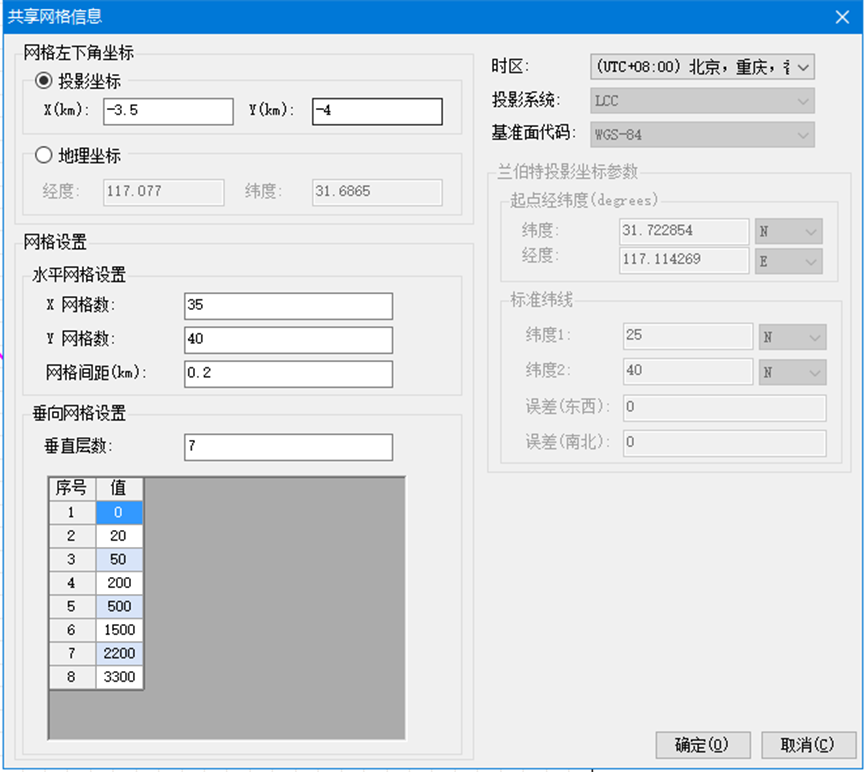Screen dimensions: 866x772
Task: Click row number 4 in the table
Action: [72, 583]
